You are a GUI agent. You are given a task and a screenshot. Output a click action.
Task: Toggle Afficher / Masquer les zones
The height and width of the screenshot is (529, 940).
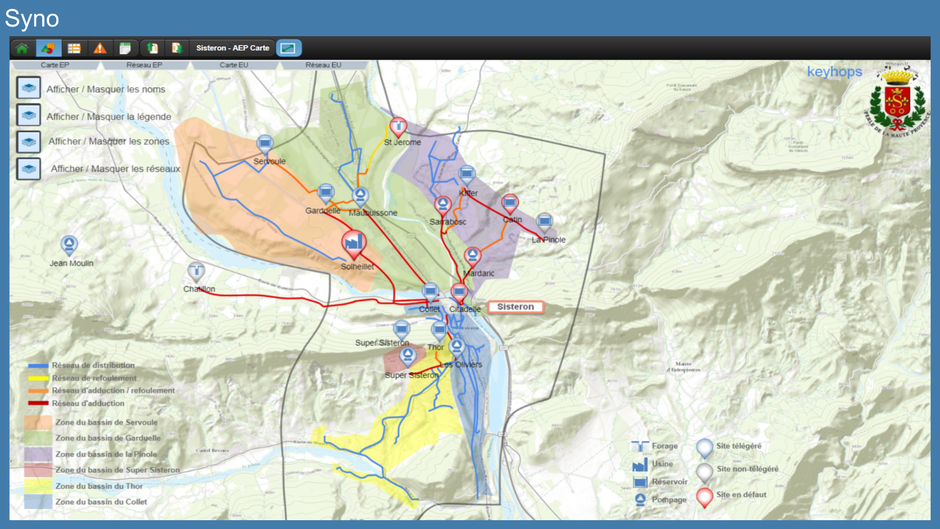(29, 142)
